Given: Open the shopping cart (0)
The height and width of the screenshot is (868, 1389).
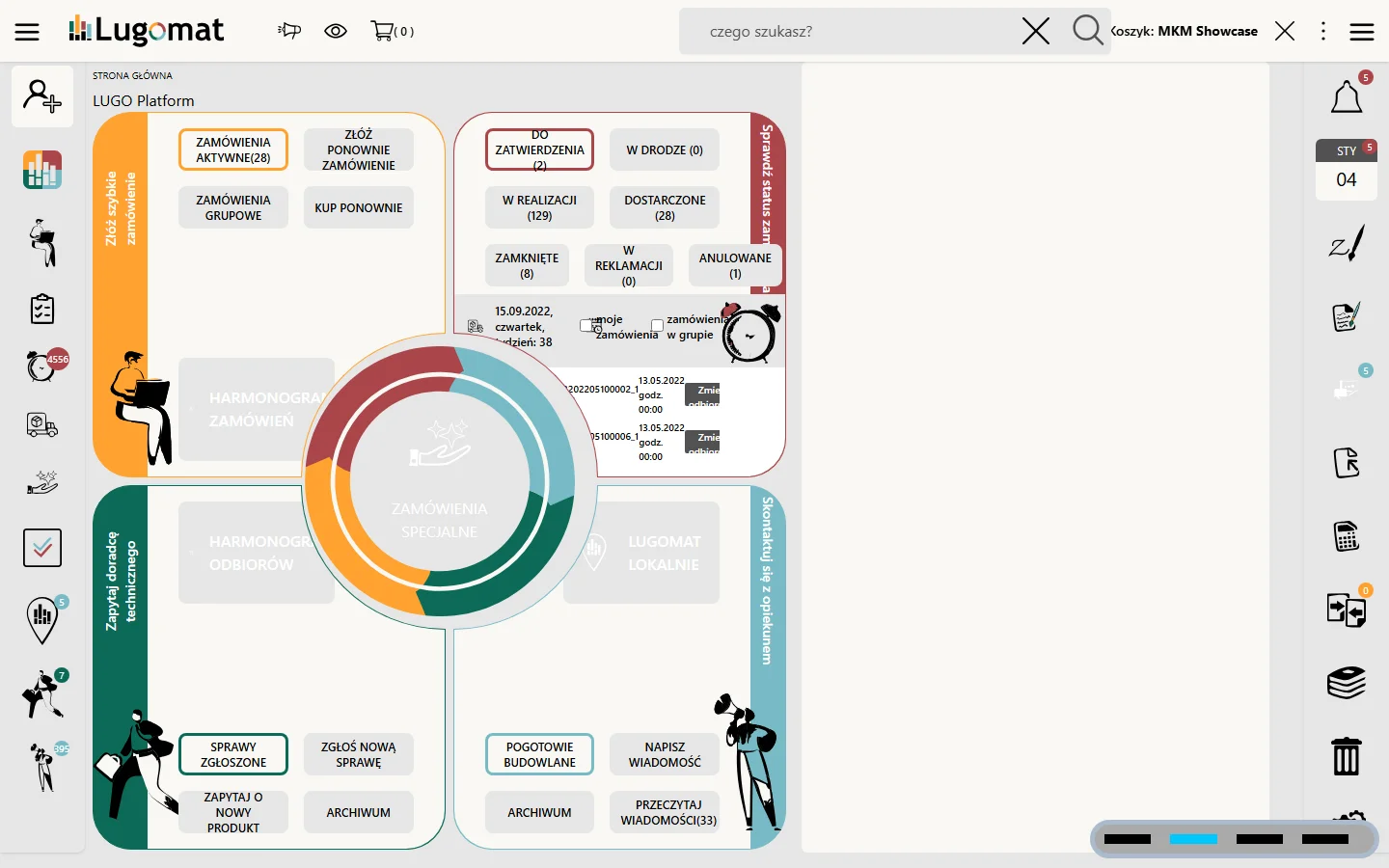Looking at the screenshot, I should click(392, 31).
